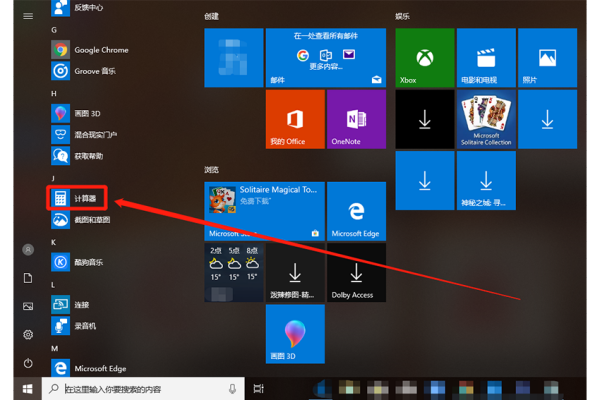Launch Google Chrome from app list

[x=90, y=50]
